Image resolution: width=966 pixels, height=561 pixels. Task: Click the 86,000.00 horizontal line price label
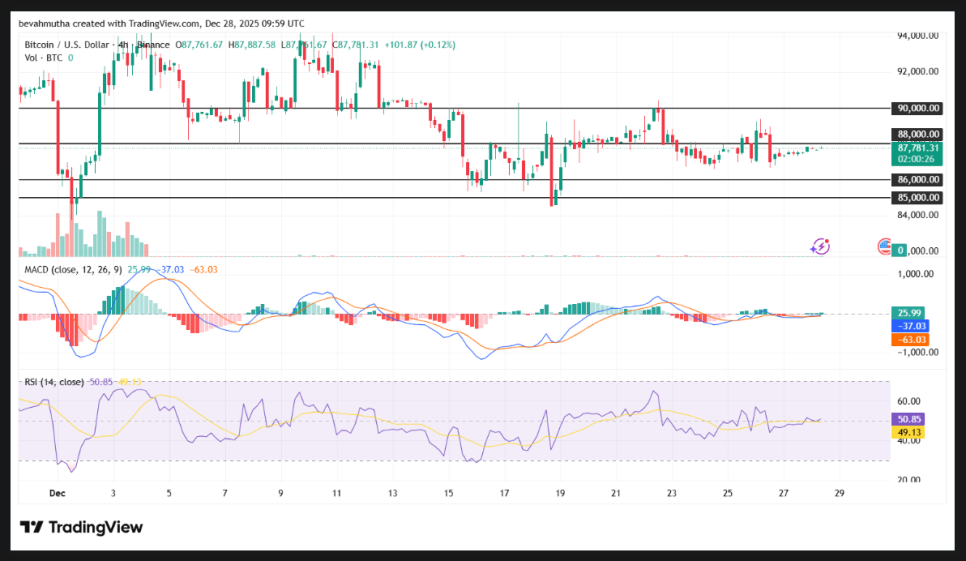pyautogui.click(x=916, y=180)
